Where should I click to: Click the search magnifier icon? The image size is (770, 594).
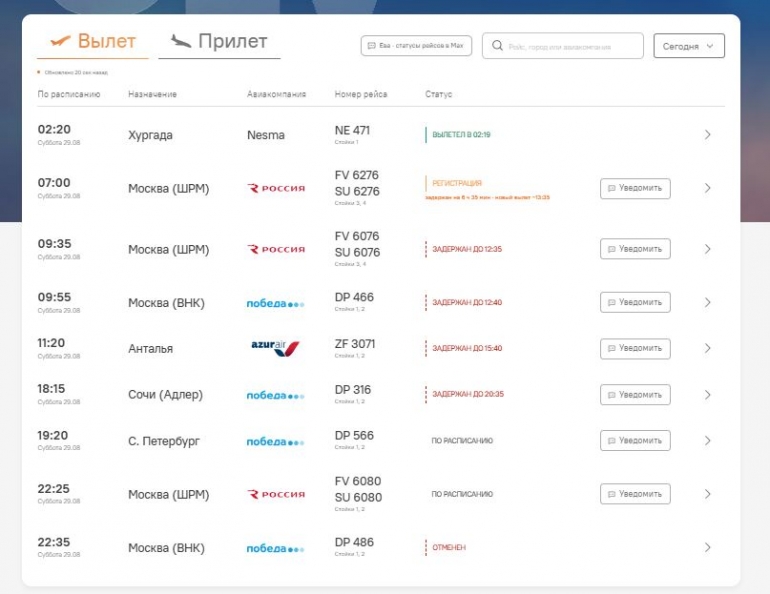click(497, 46)
